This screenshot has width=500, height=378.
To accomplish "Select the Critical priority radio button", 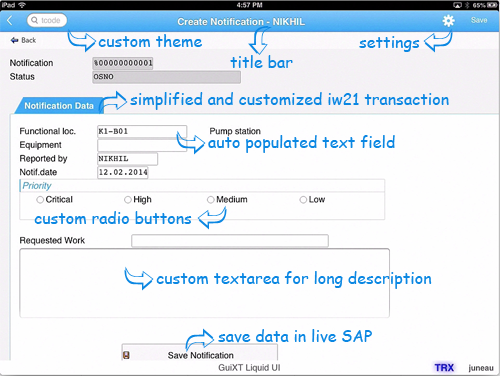I will pyautogui.click(x=40, y=200).
